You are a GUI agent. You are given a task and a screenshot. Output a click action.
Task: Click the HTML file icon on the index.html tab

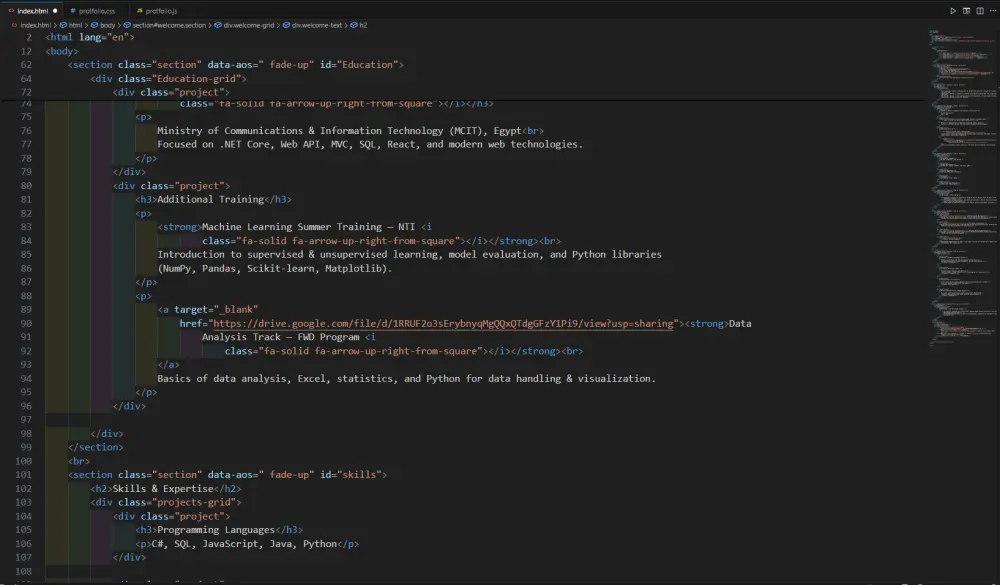coord(11,11)
